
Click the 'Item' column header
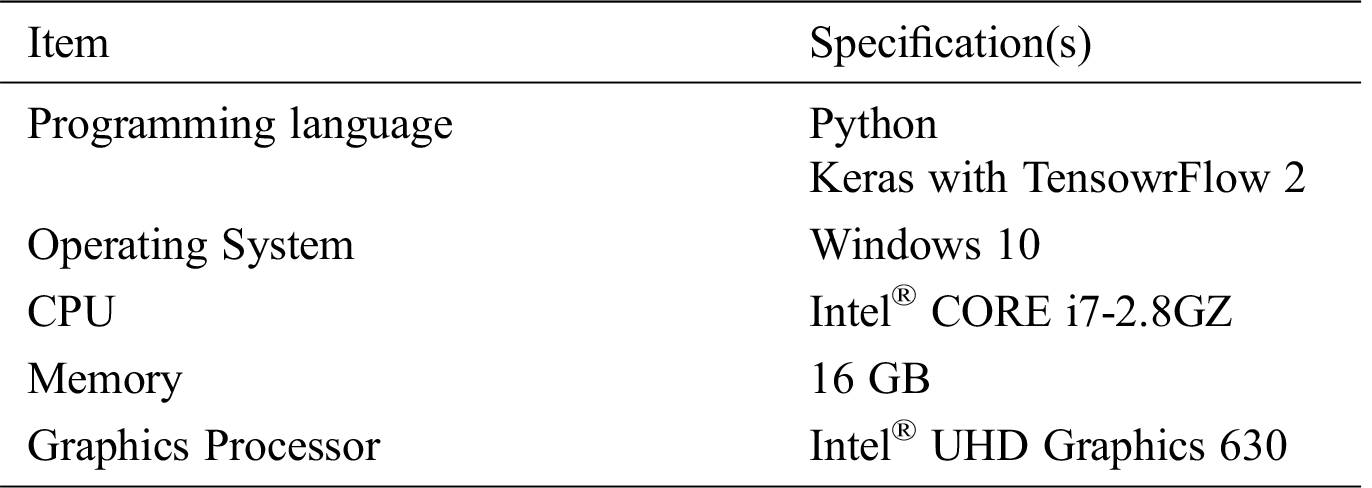tap(68, 45)
